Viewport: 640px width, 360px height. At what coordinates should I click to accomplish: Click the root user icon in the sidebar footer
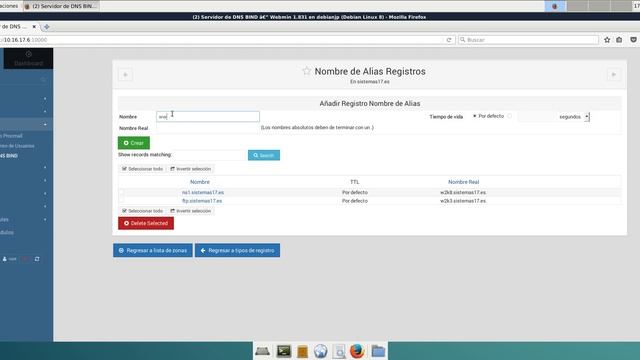[x=5, y=259]
